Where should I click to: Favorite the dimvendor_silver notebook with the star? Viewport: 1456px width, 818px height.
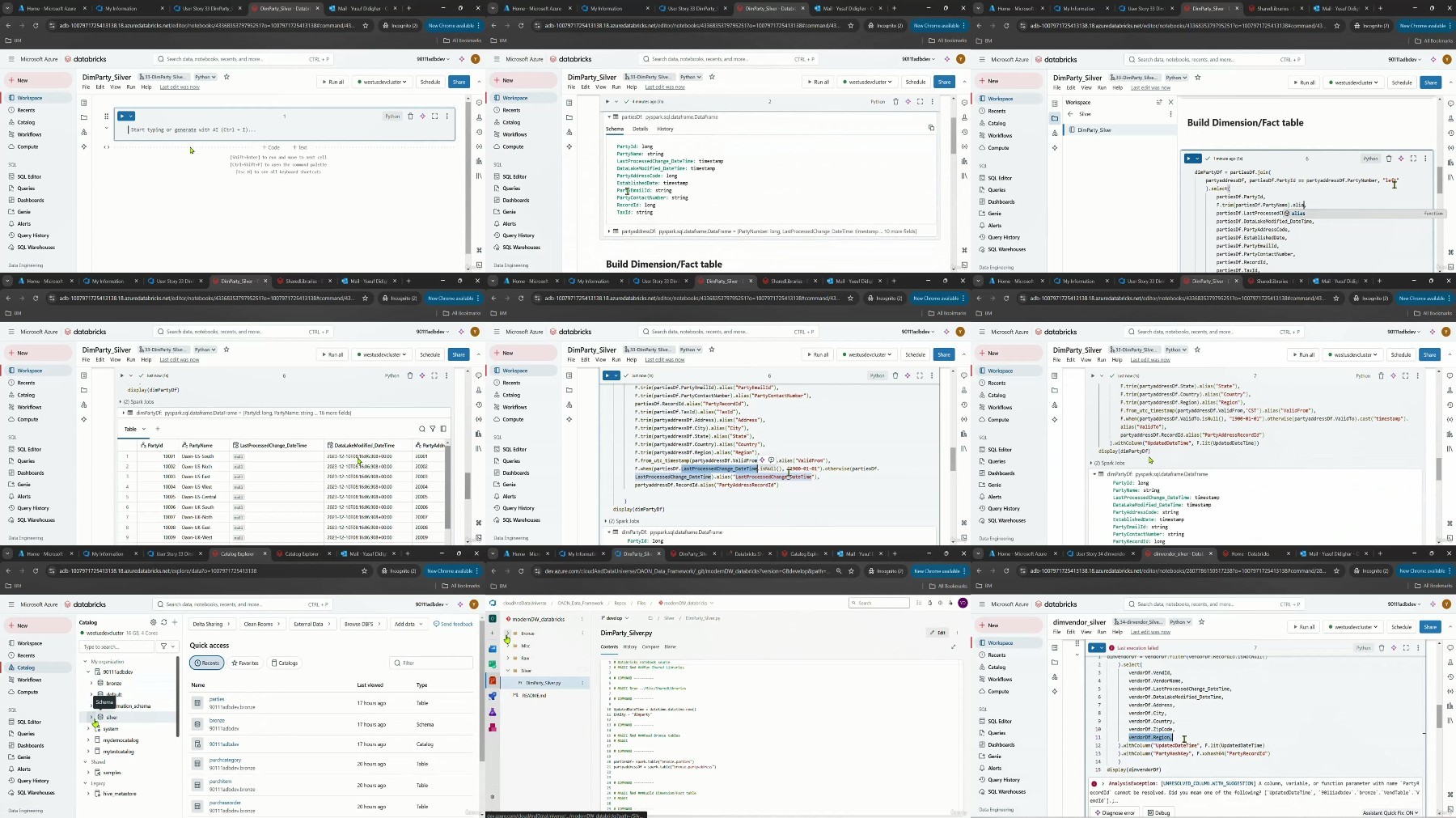pos(1201,622)
